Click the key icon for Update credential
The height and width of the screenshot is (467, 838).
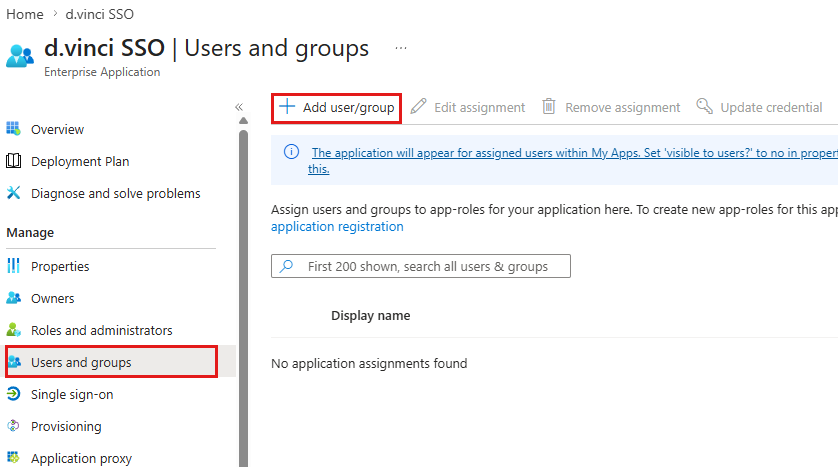(704, 106)
